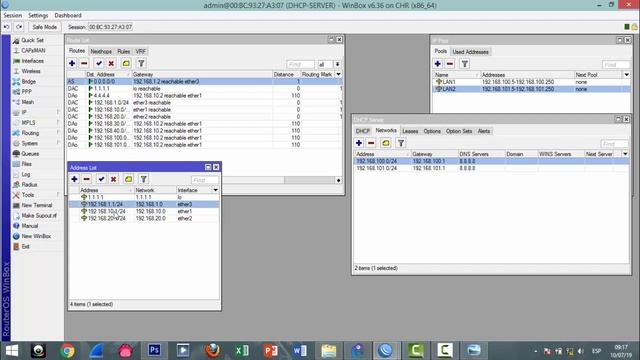Viewport: 640px width, 360px height.
Task: Open Mesh in sidebar
Action: pos(28,102)
